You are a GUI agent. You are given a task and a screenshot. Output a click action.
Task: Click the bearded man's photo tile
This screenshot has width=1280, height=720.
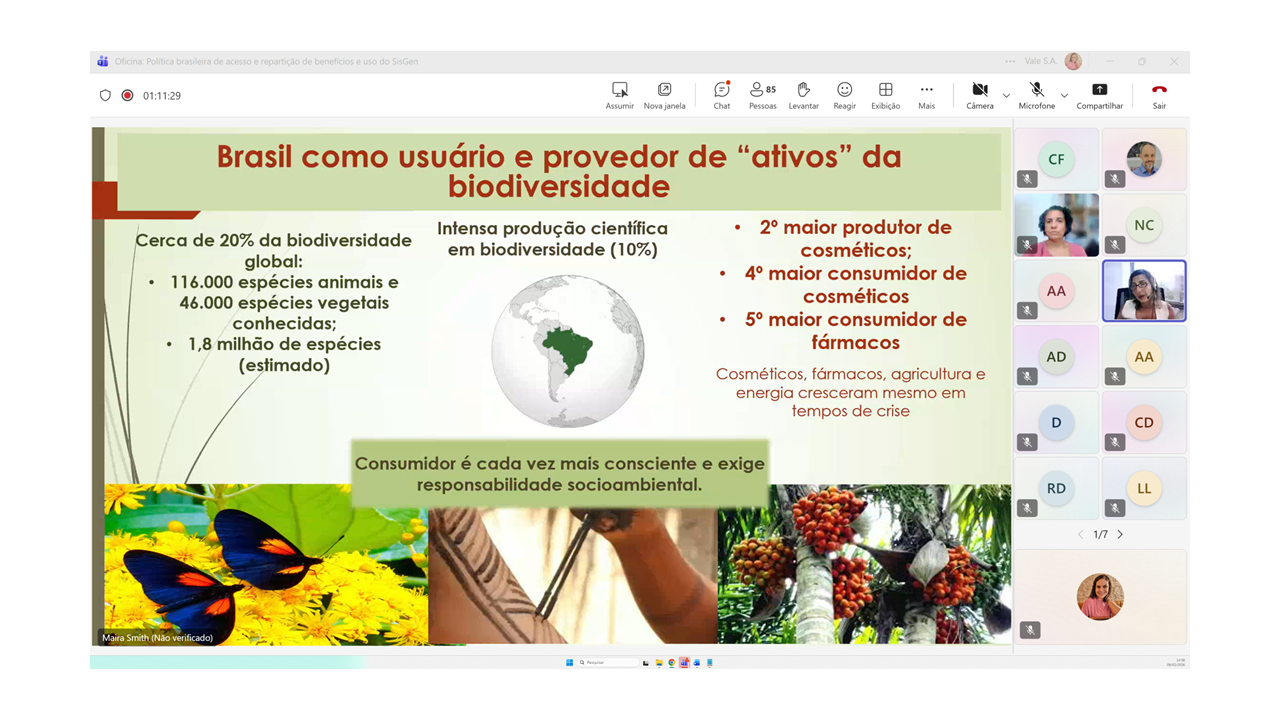(x=1144, y=159)
